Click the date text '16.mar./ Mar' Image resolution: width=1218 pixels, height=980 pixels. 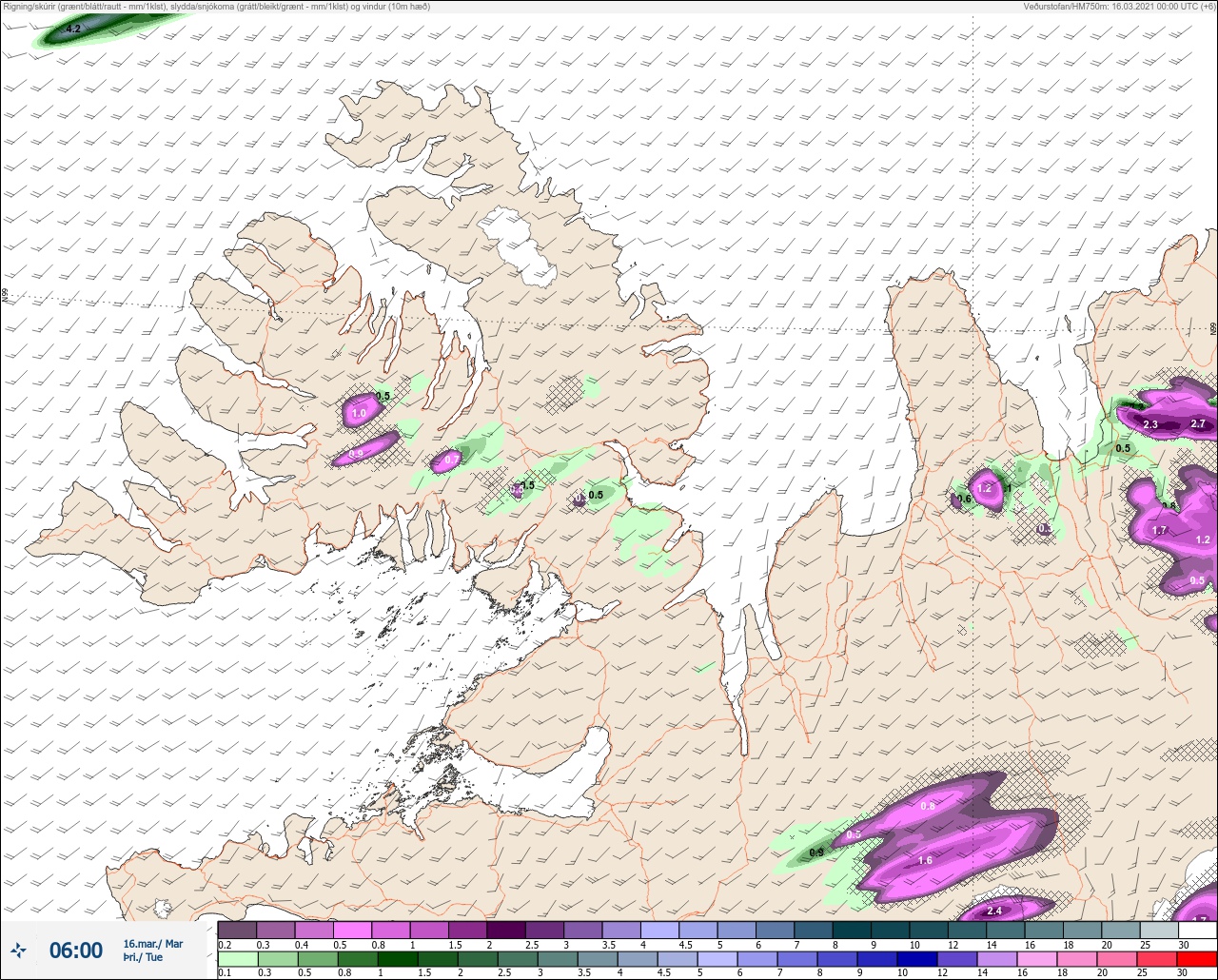point(153,943)
